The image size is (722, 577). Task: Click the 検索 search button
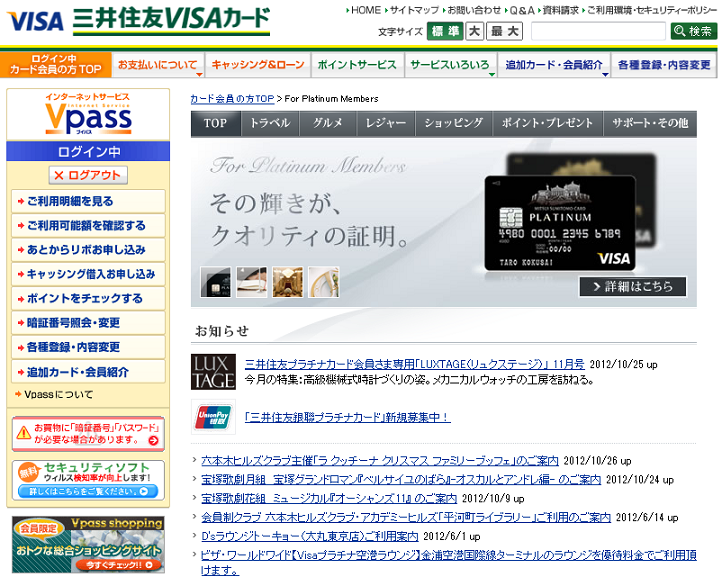(x=694, y=31)
